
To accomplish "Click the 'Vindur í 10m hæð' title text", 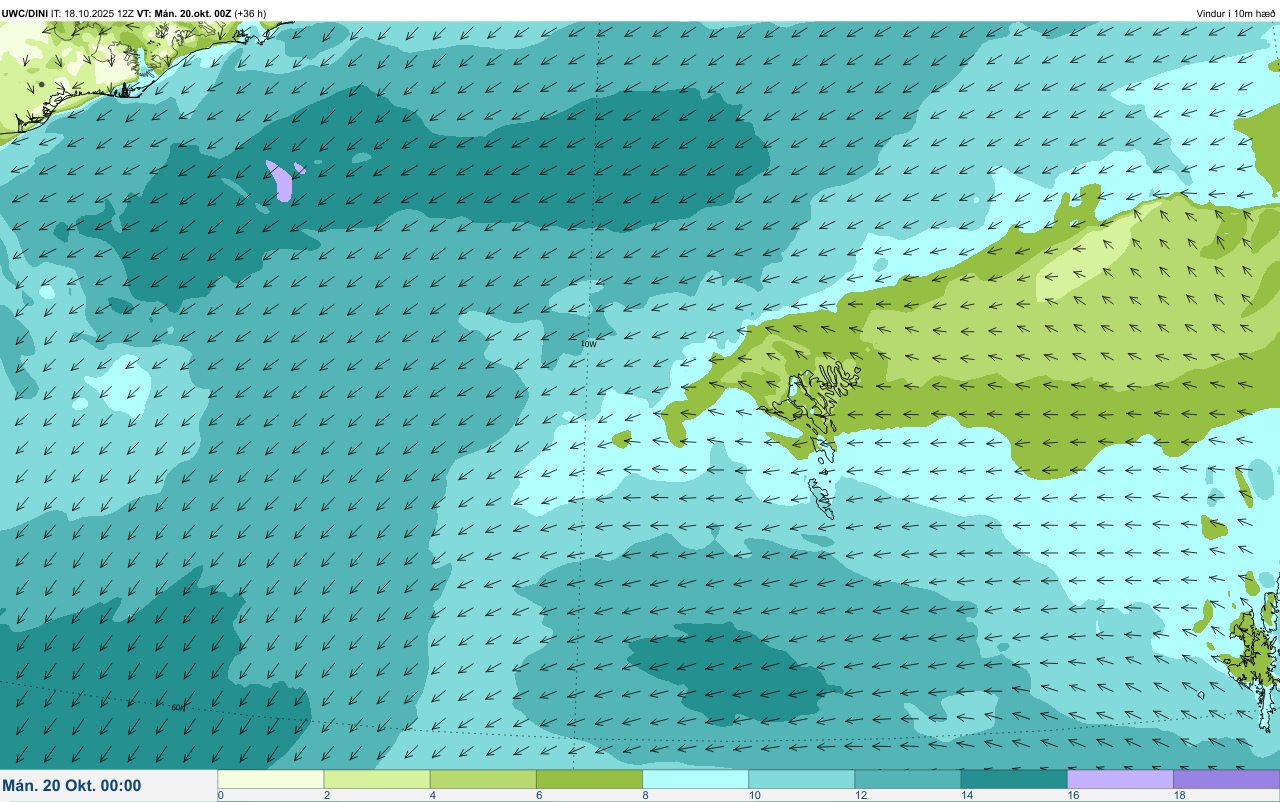I will [x=1235, y=13].
